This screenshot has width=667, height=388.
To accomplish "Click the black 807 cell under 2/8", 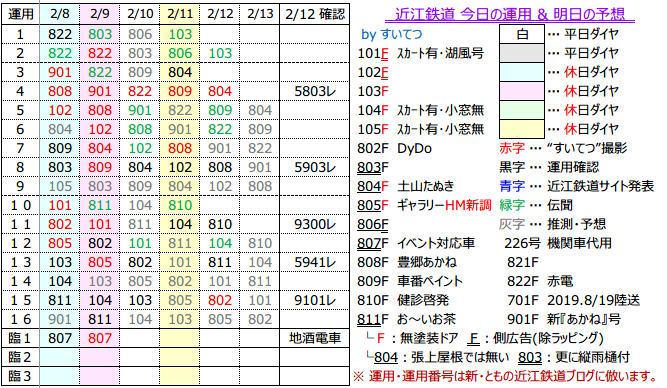I will point(60,338).
